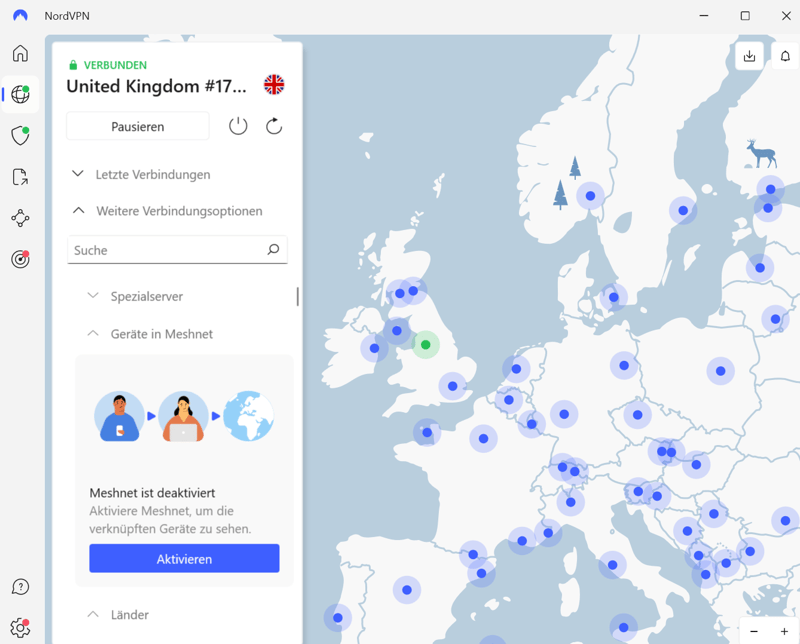Image resolution: width=800 pixels, height=644 pixels.
Task: Open the Threat Protection shield icon
Action: coord(20,136)
